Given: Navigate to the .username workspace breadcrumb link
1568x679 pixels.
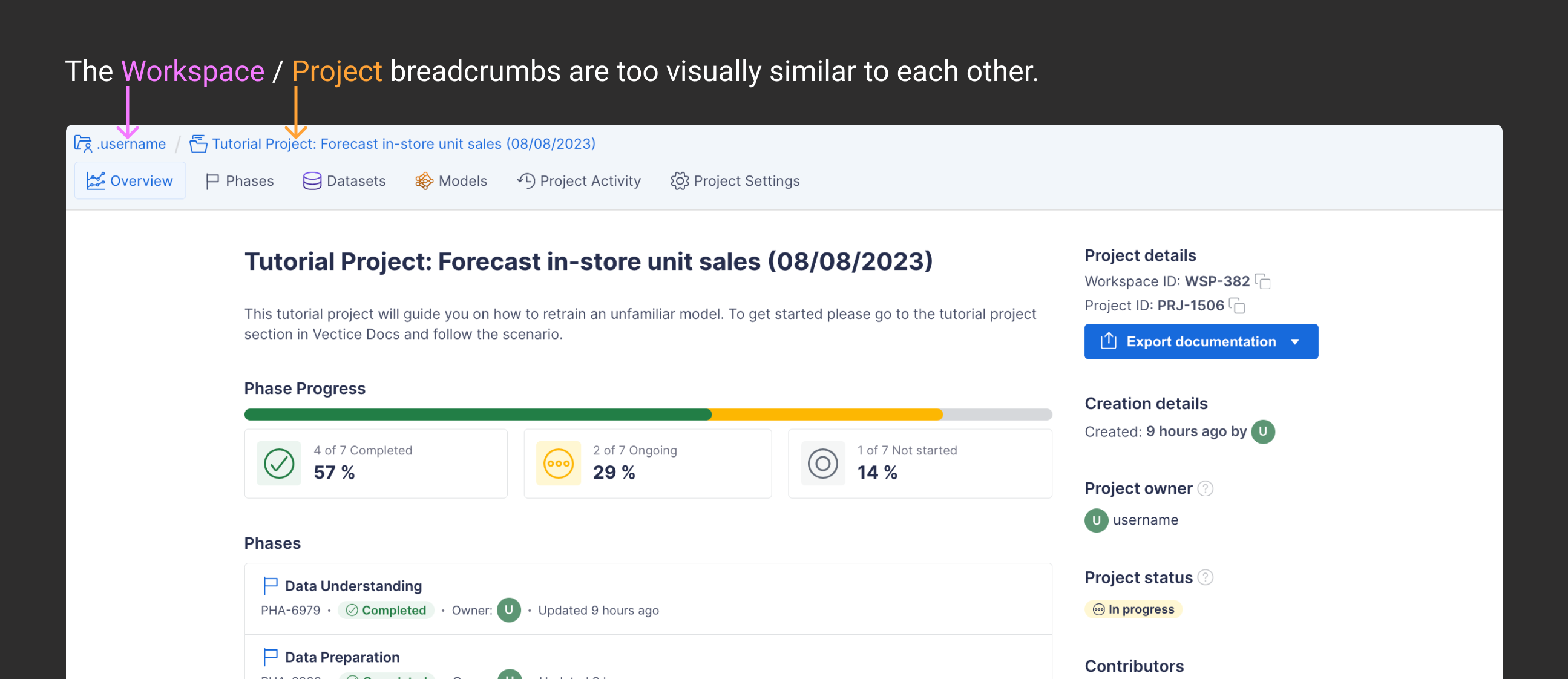Looking at the screenshot, I should tap(131, 143).
